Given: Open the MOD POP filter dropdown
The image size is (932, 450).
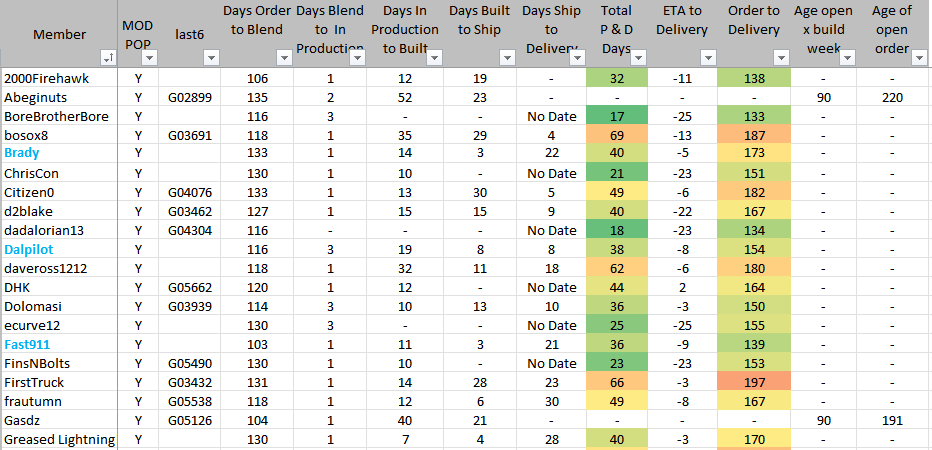Looking at the screenshot, I should pos(144,59).
